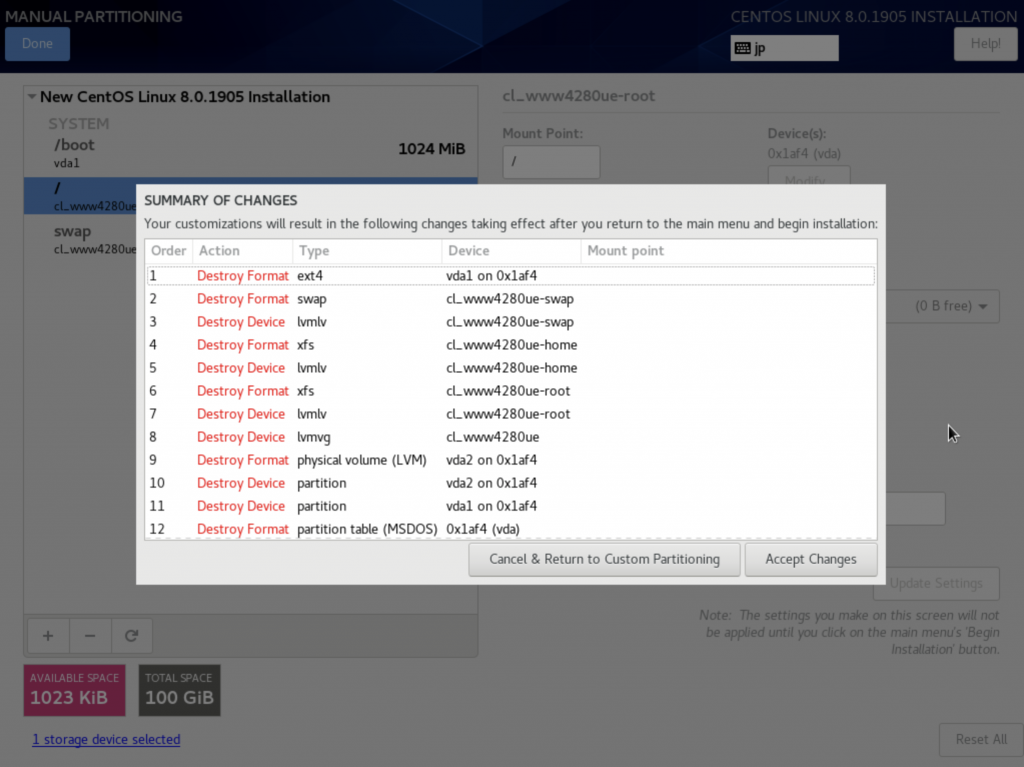Screen dimensions: 1024x767
Task: Select row 3 Destroy Device cl_www4280ue-swap
Action: pos(511,322)
